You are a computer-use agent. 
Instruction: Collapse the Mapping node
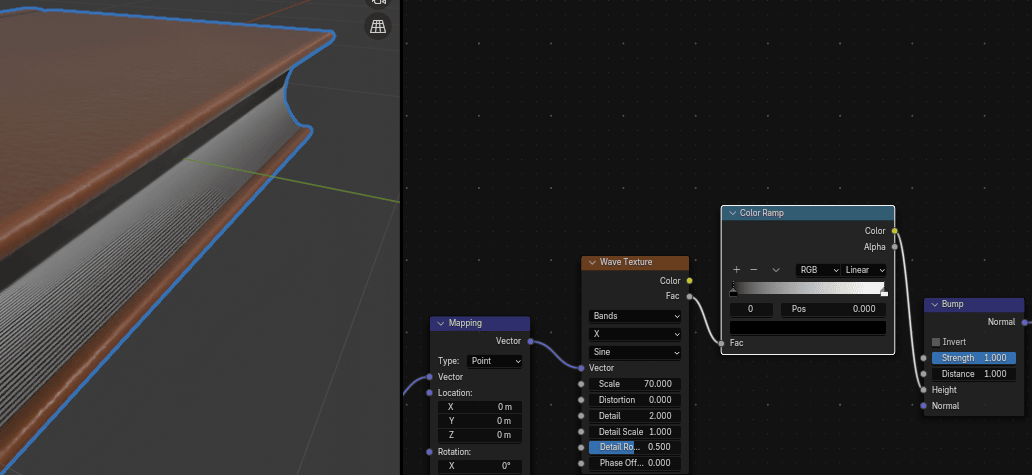coord(439,323)
